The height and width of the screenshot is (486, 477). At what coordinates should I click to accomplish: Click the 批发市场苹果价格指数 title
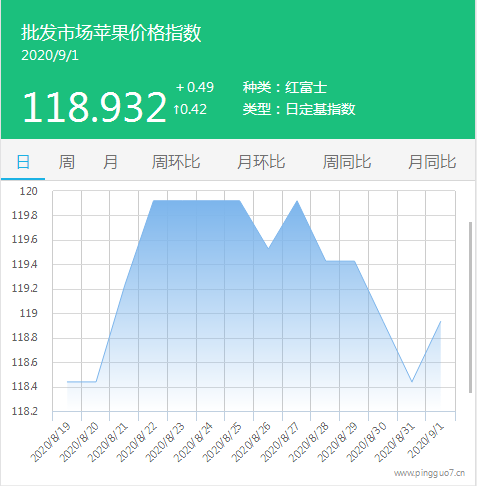[111, 33]
